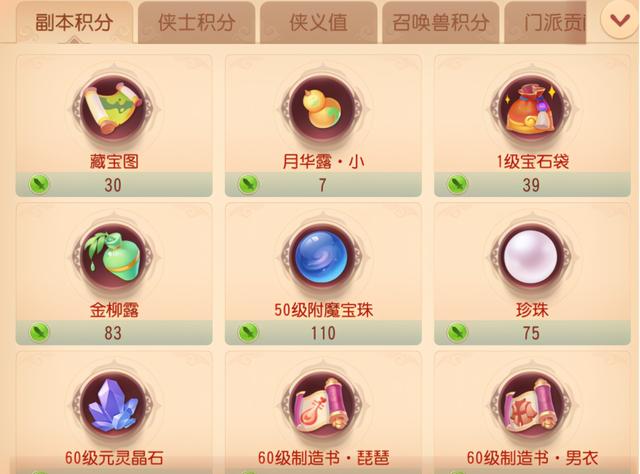Select the 60级元灵晶石 purple crystal icon
This screenshot has height=474, width=640.
(x=114, y=405)
